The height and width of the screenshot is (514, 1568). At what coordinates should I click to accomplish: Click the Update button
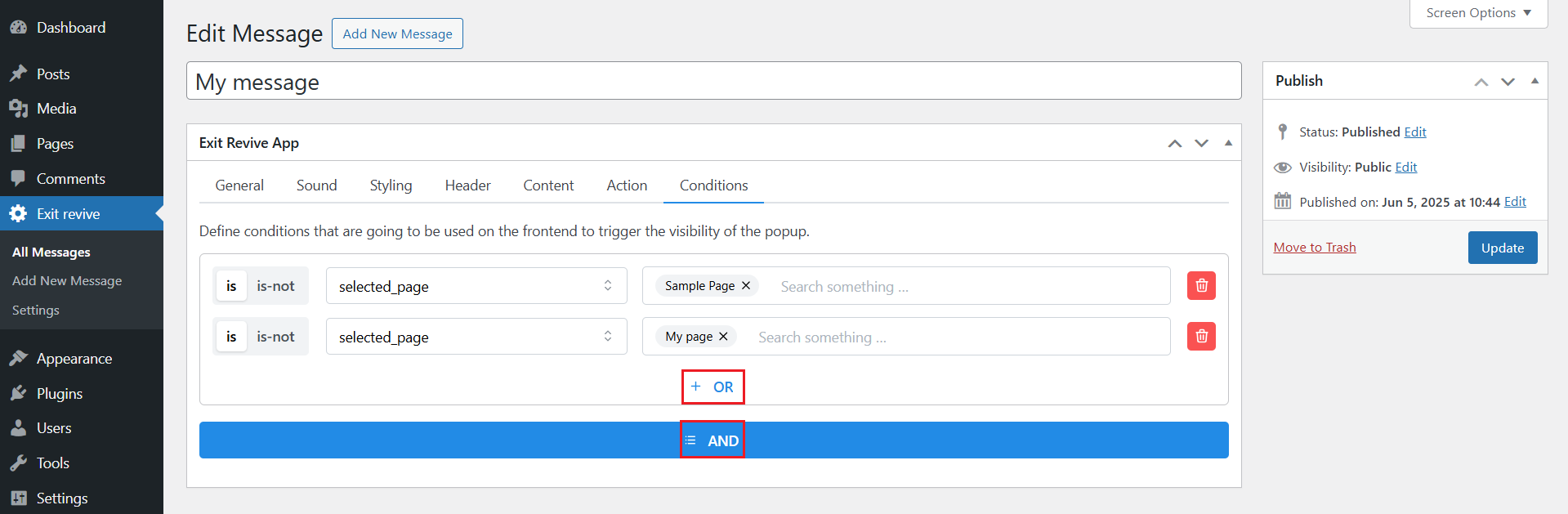point(1502,248)
